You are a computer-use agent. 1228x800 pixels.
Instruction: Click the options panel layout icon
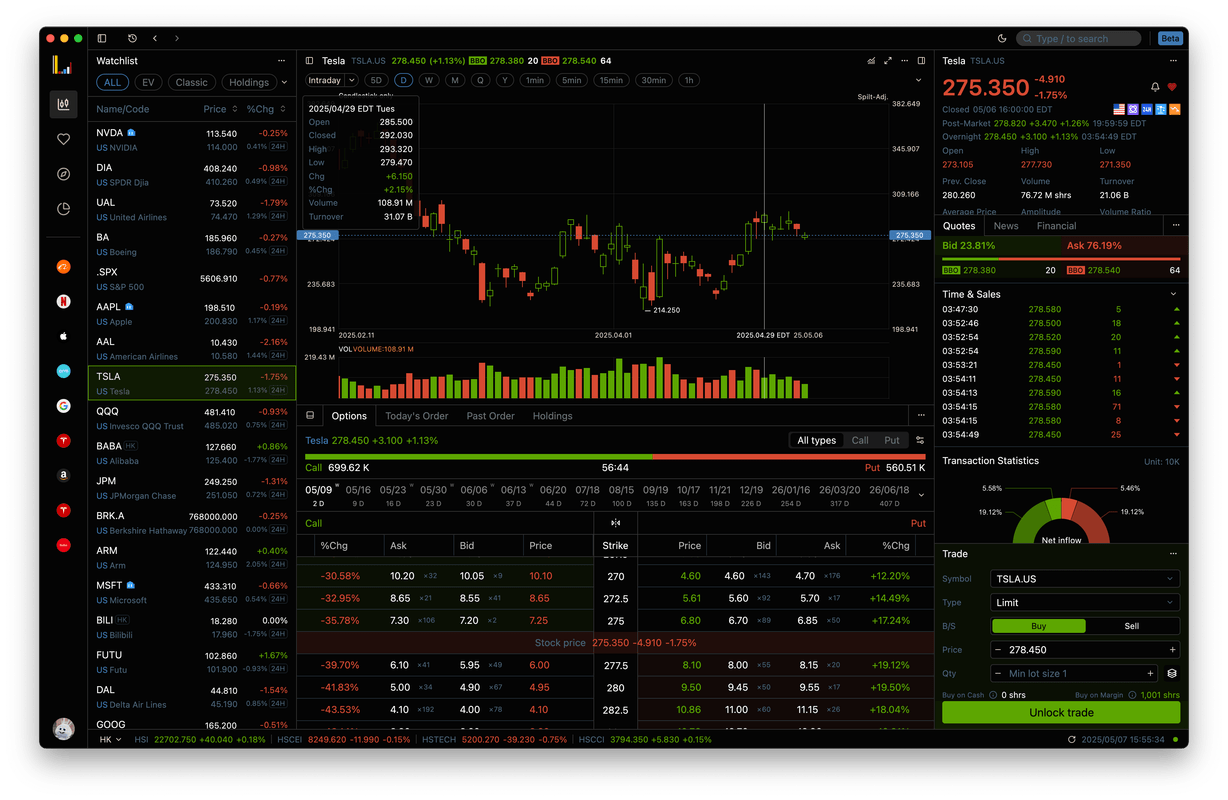point(310,415)
